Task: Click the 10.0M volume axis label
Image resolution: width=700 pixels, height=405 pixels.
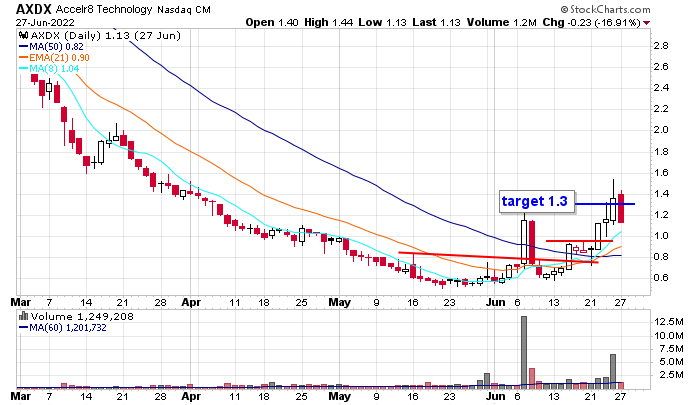Action: tap(668, 335)
